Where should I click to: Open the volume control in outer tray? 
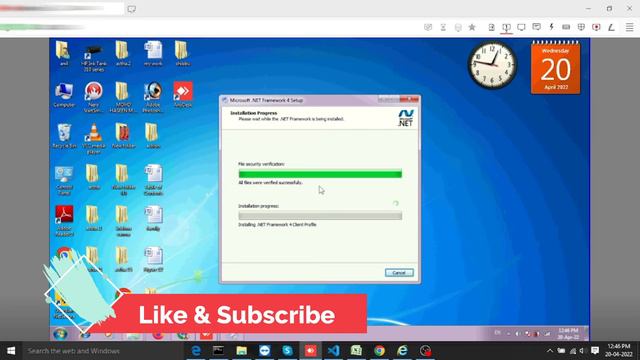[x=583, y=351]
